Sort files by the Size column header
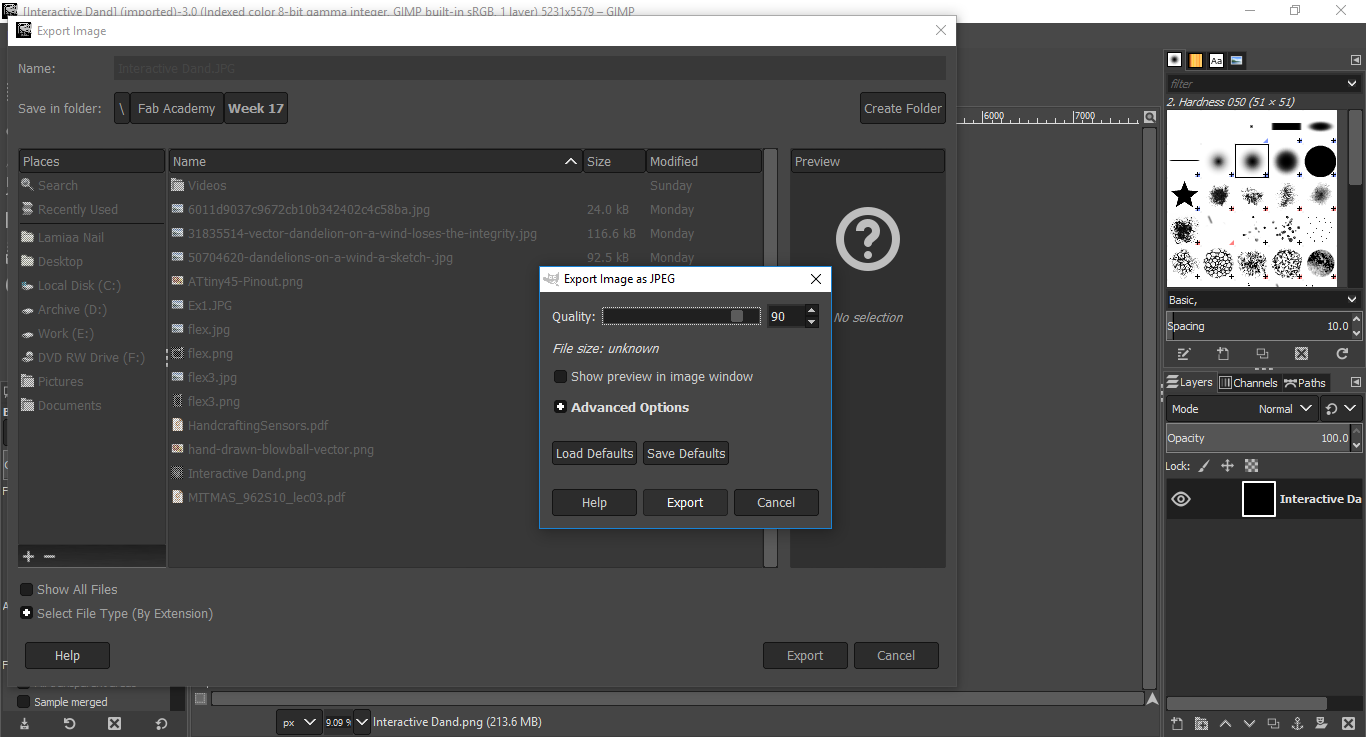 click(x=614, y=161)
